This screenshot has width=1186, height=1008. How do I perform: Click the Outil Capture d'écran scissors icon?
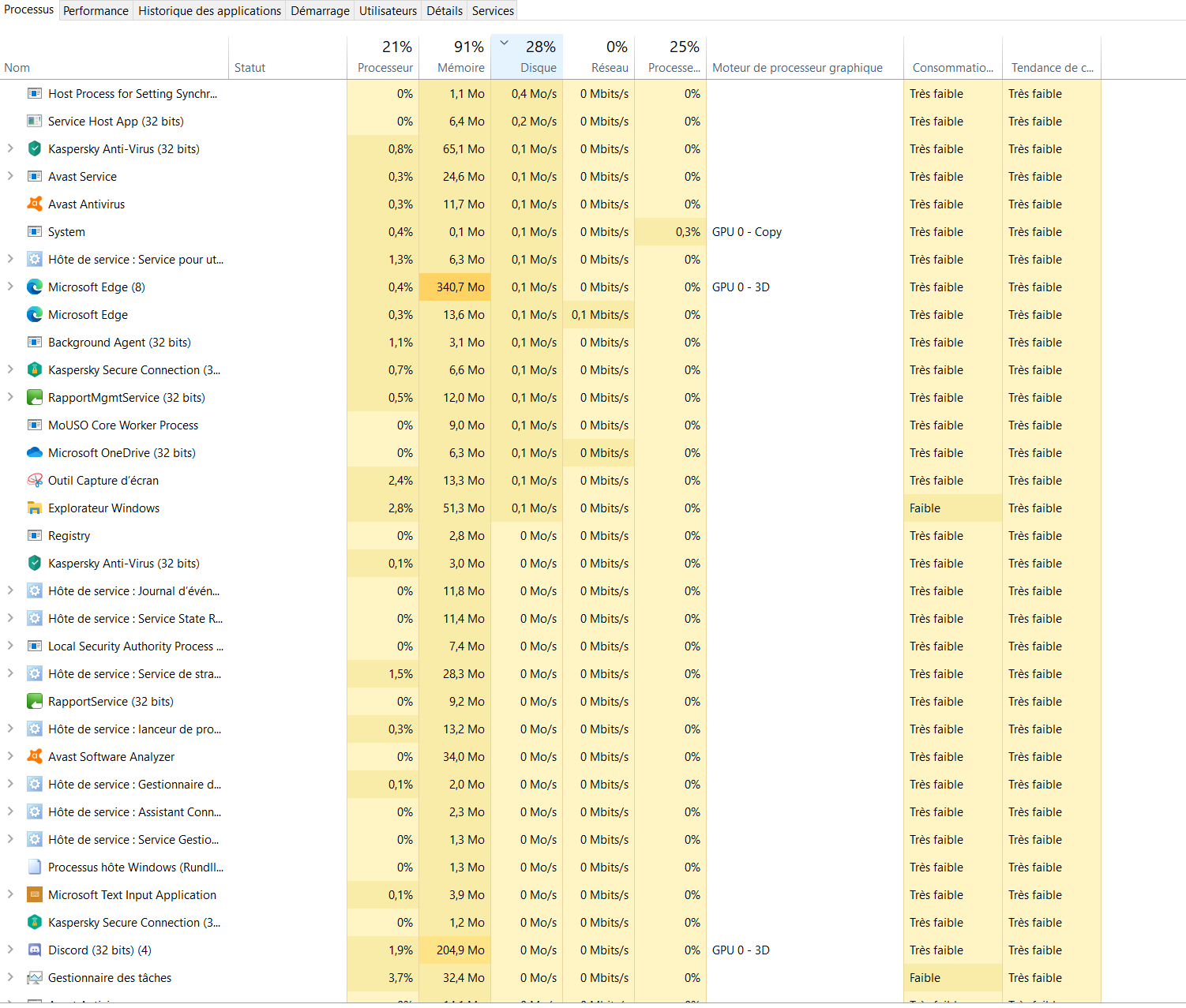coord(35,480)
